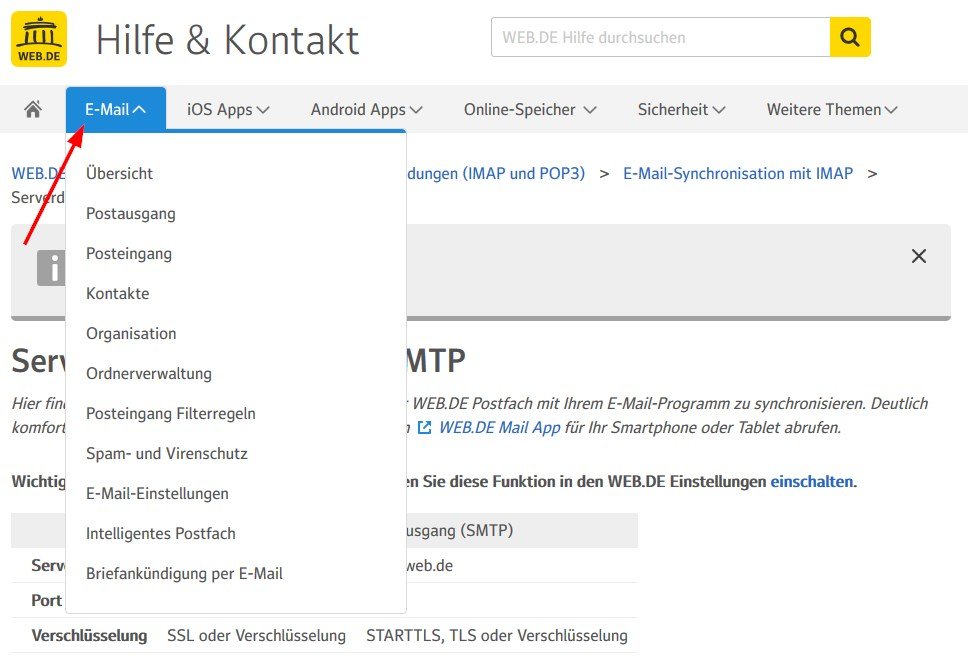Screen dimensions: 968x661
Task: Click the yellow search magnifier button
Action: pos(850,37)
